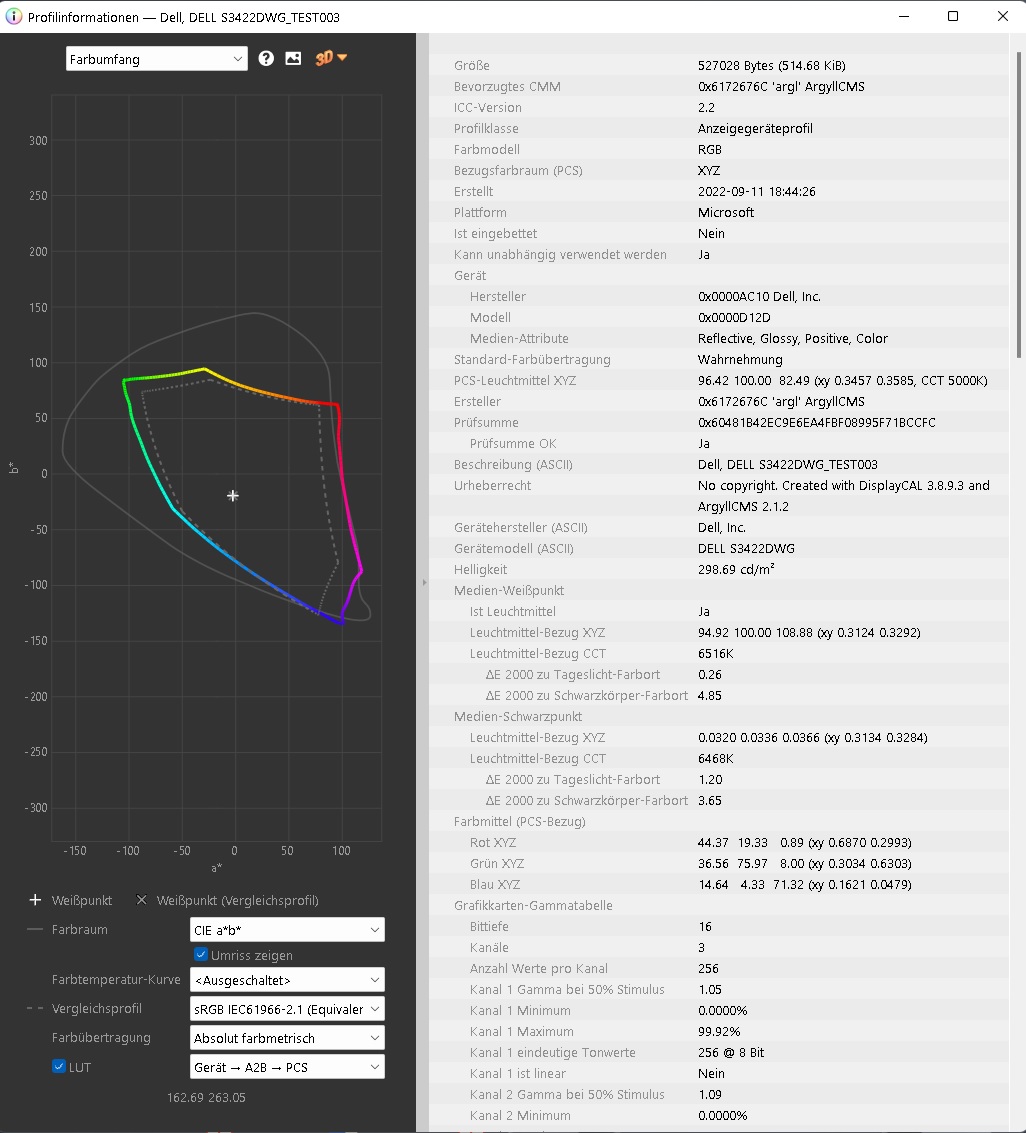Open the 3D view dropdown icon
Screen dimensions: 1026x1133
coord(331,58)
